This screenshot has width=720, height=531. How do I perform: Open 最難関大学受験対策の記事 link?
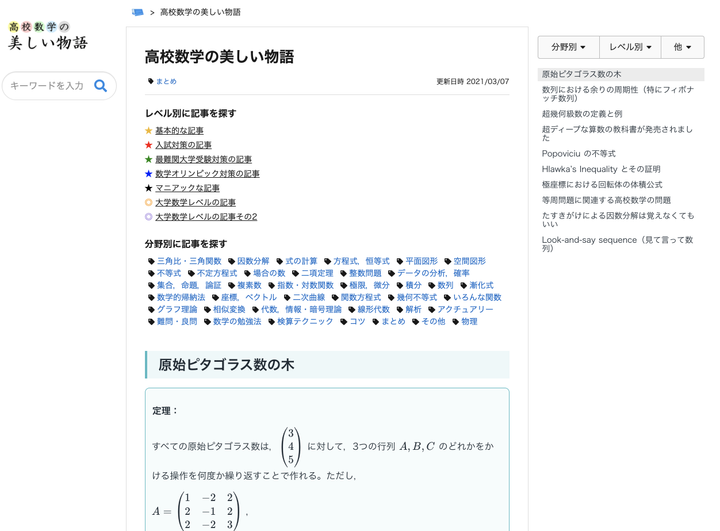point(203,159)
